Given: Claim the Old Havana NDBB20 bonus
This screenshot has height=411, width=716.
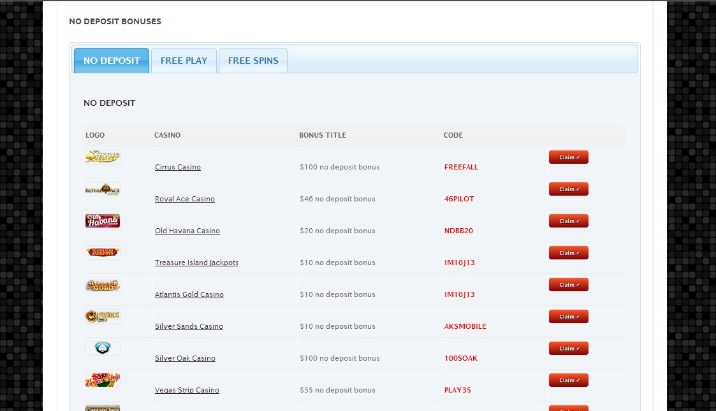Looking at the screenshot, I should (x=569, y=221).
